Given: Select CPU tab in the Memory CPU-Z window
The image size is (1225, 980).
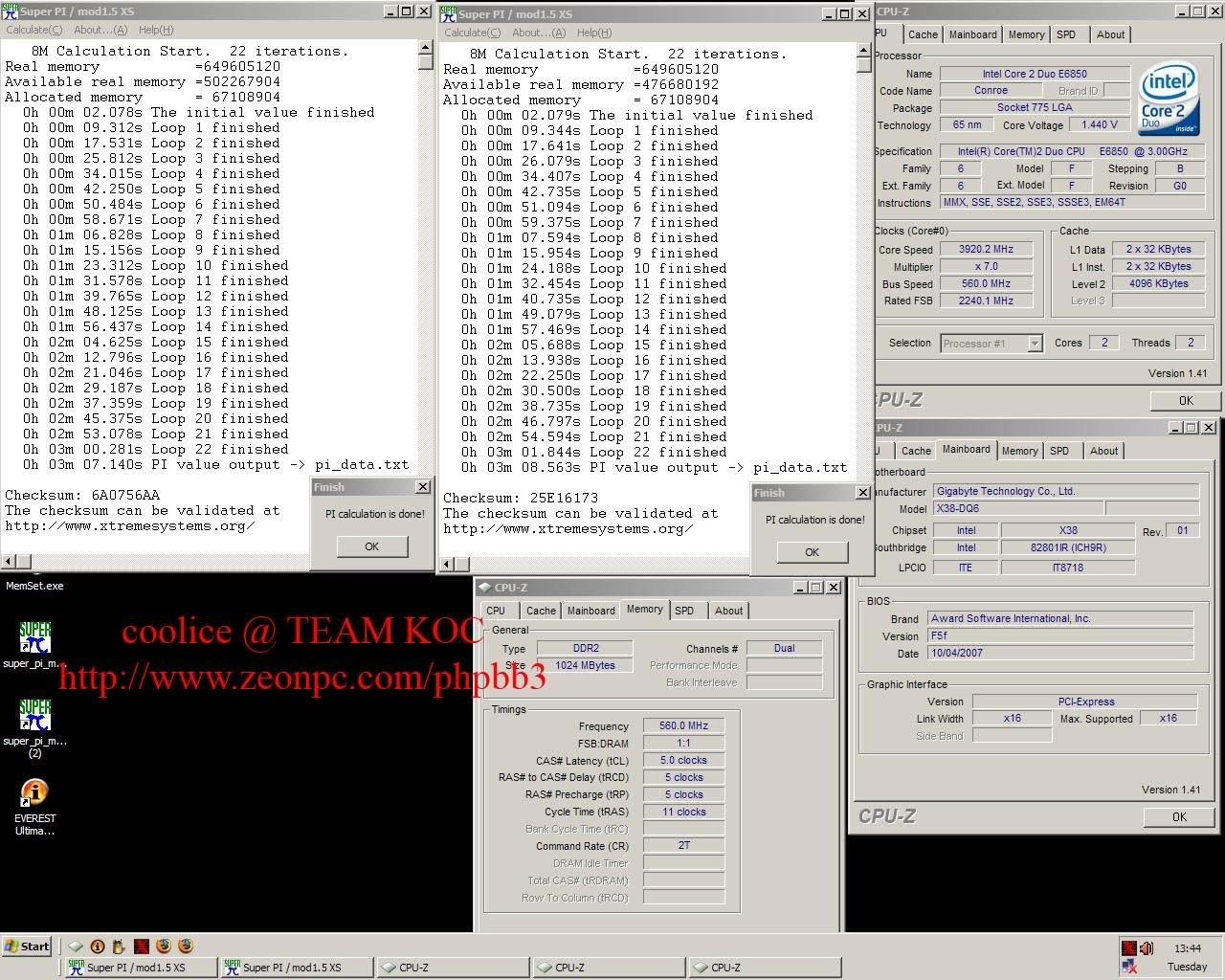Looking at the screenshot, I should point(496,611).
